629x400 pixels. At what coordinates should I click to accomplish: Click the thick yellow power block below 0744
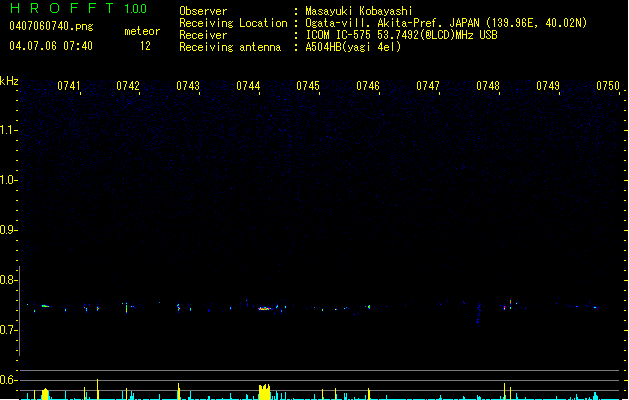click(264, 392)
